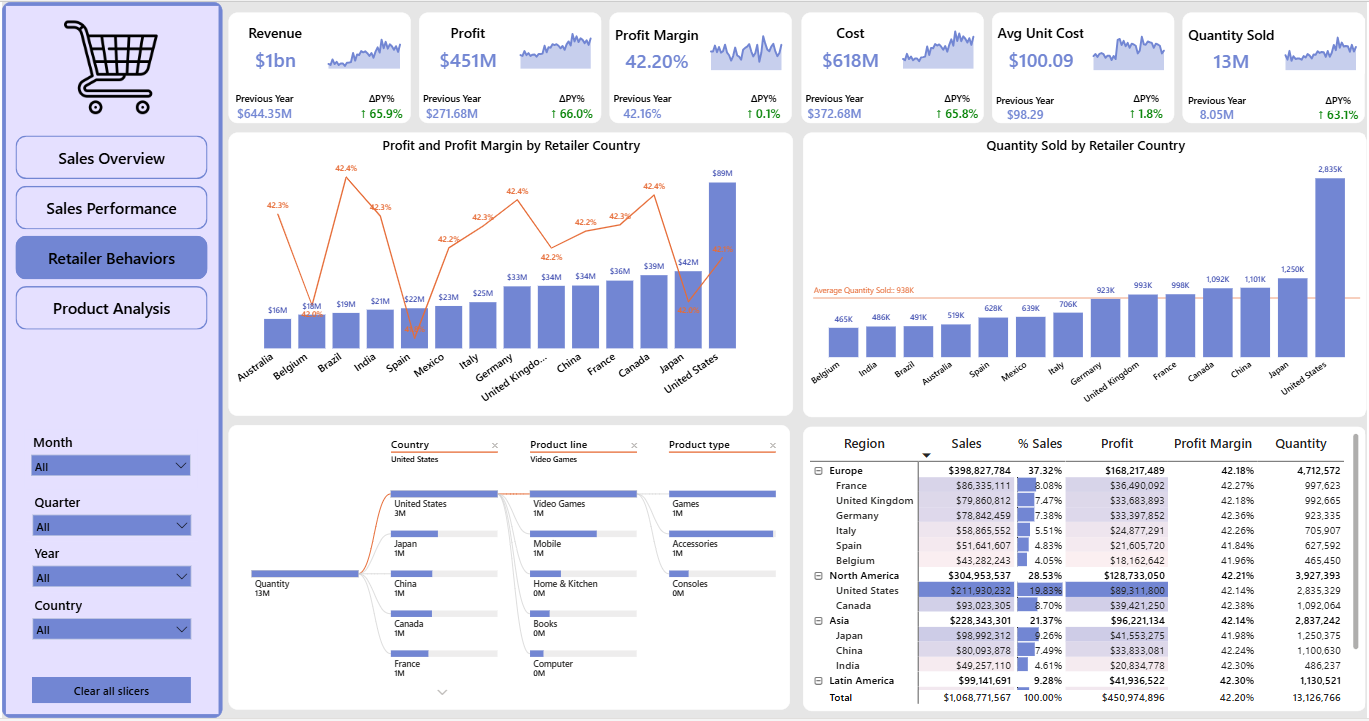
Task: Collapse Latin America row using minus icon
Action: [x=819, y=681]
